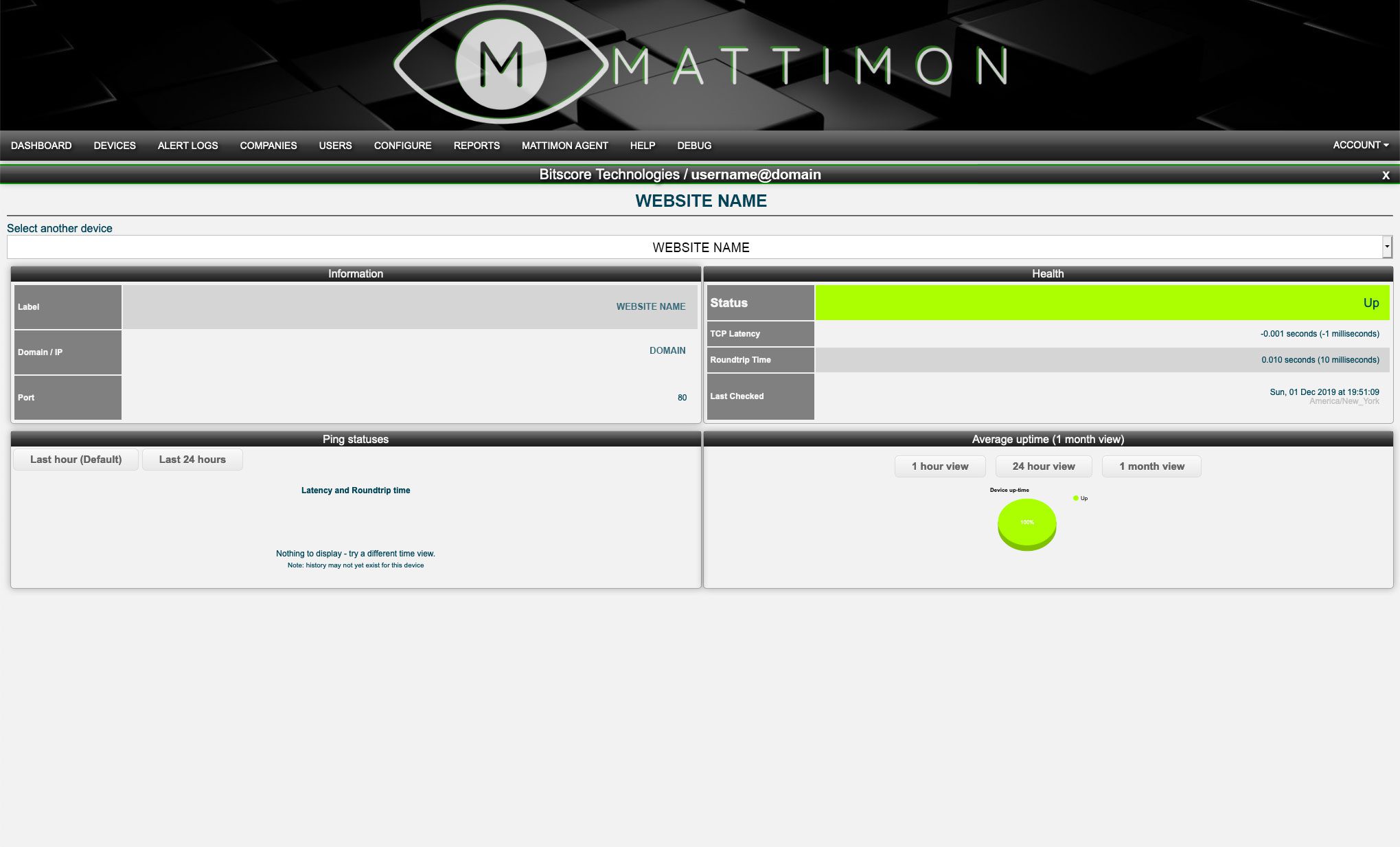Click the Nothing to display message
The width and height of the screenshot is (1400, 847).
pos(356,554)
